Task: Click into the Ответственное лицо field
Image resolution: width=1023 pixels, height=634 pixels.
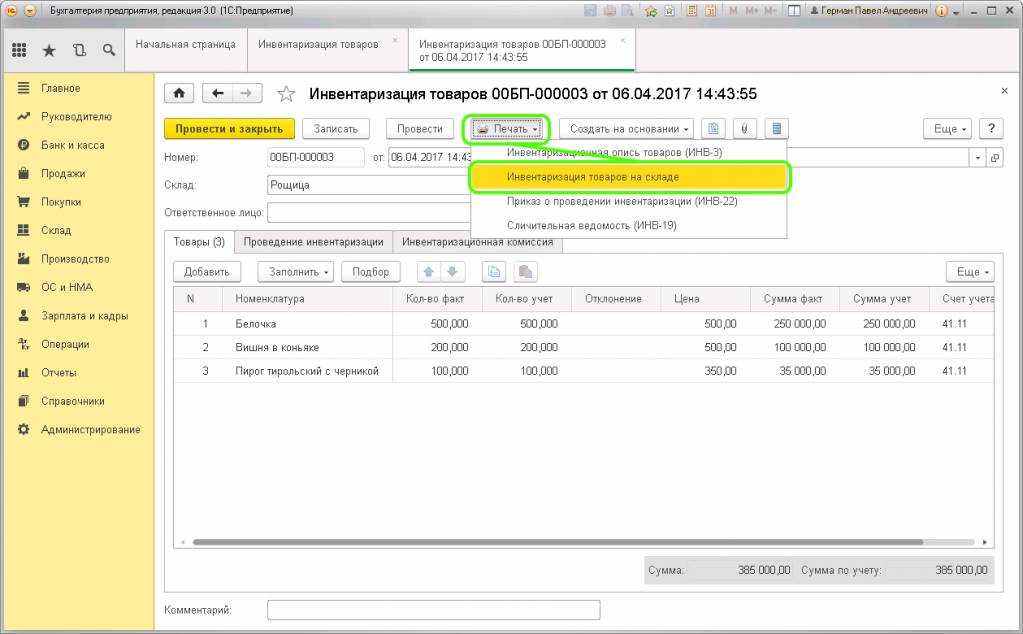Action: (369, 213)
